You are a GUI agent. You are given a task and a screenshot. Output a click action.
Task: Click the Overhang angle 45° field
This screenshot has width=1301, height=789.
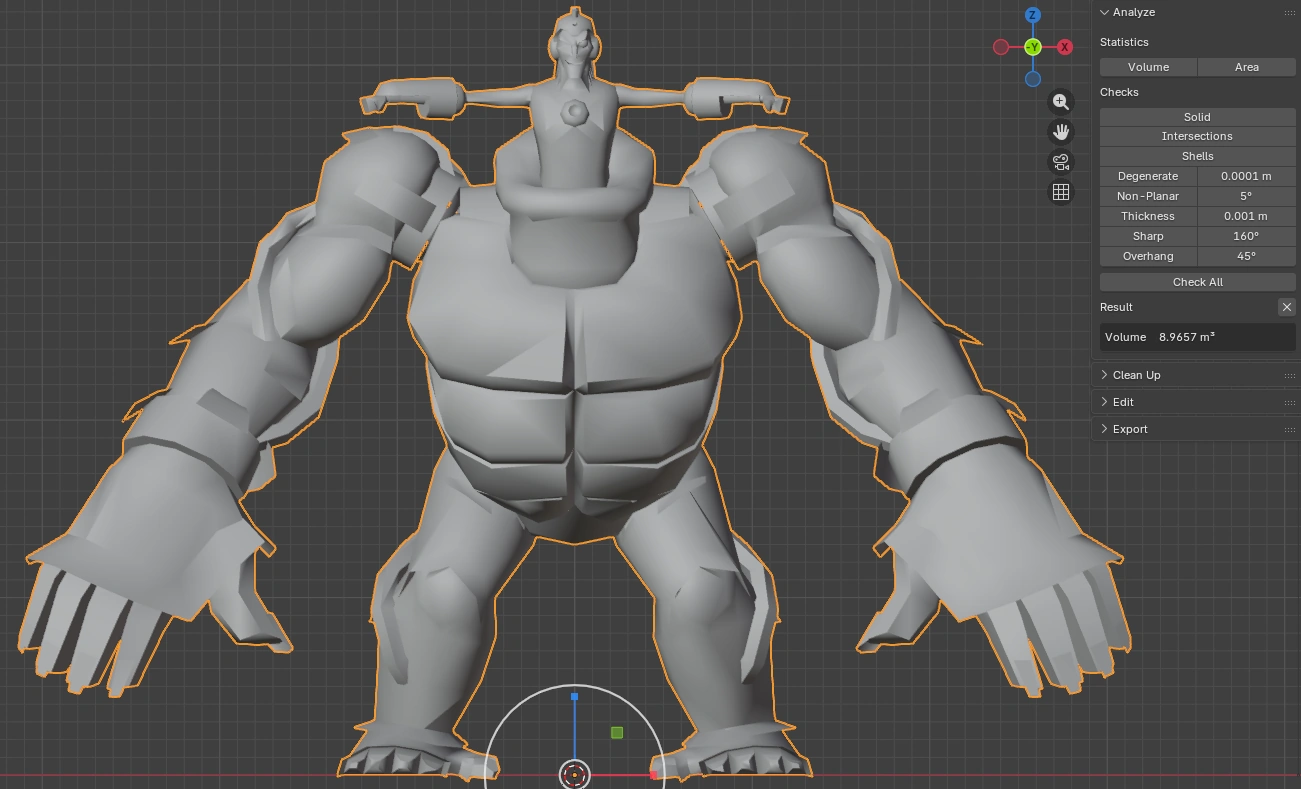[x=1247, y=256]
